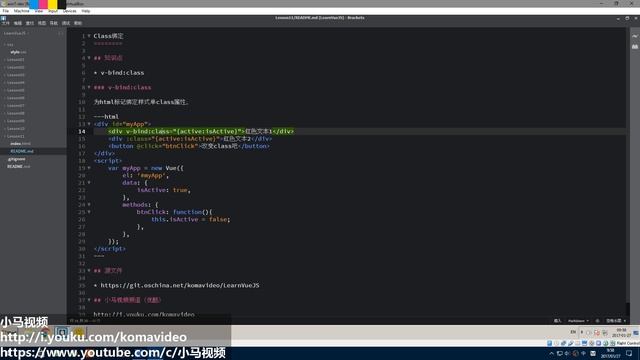This screenshot has height=360, width=640.
Task: Expand the Lesson10 folder
Action: [15, 129]
